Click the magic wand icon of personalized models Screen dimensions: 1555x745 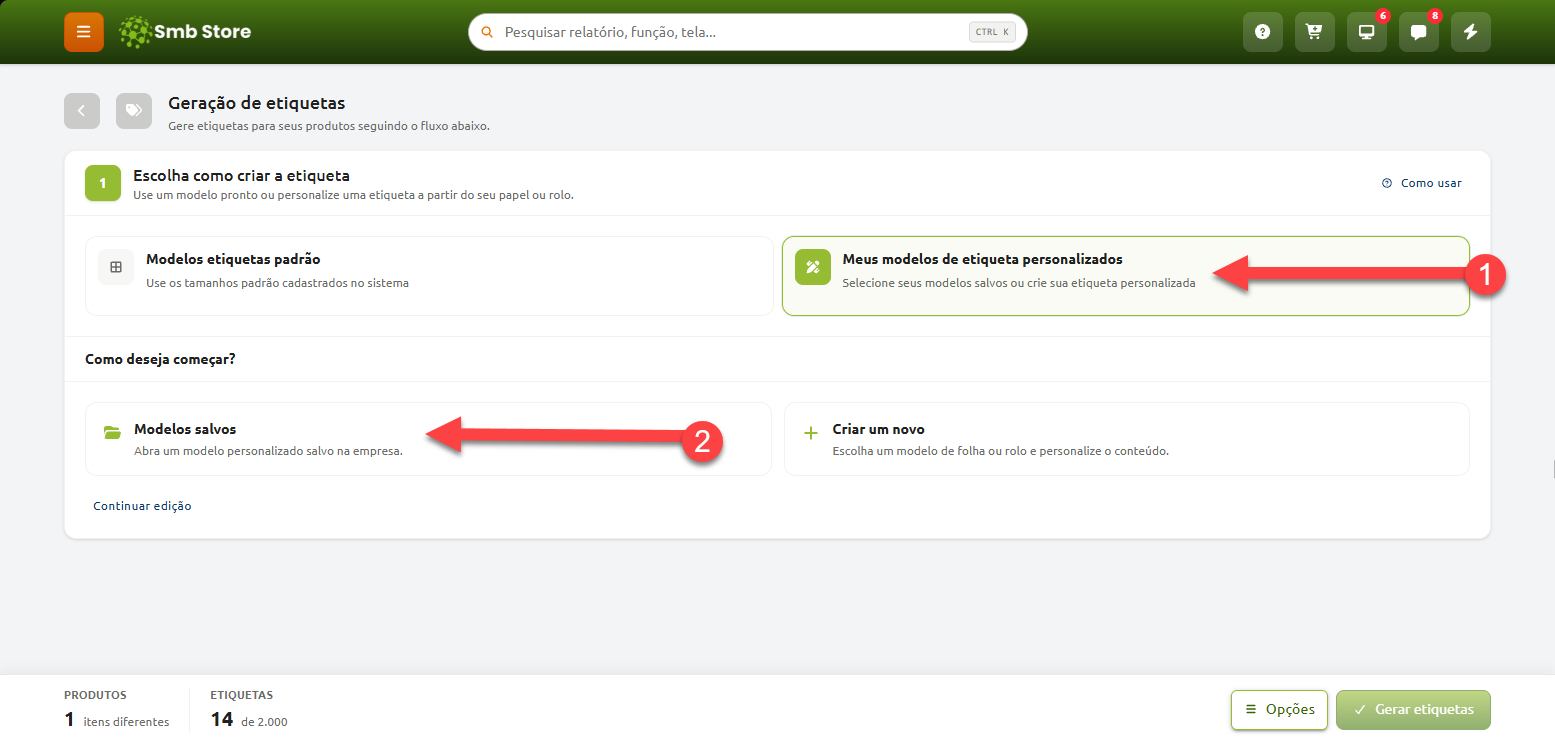(813, 267)
